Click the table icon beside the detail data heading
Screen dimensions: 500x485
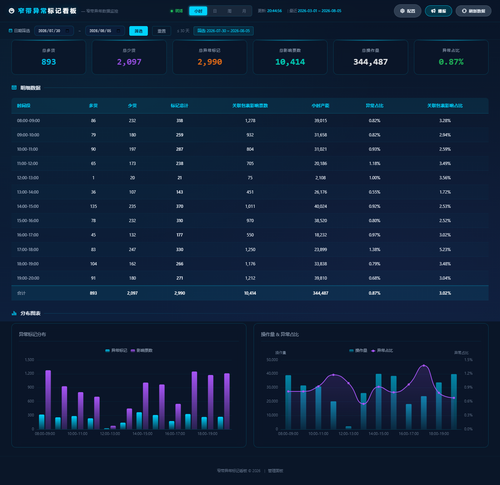pyautogui.click(x=14, y=88)
